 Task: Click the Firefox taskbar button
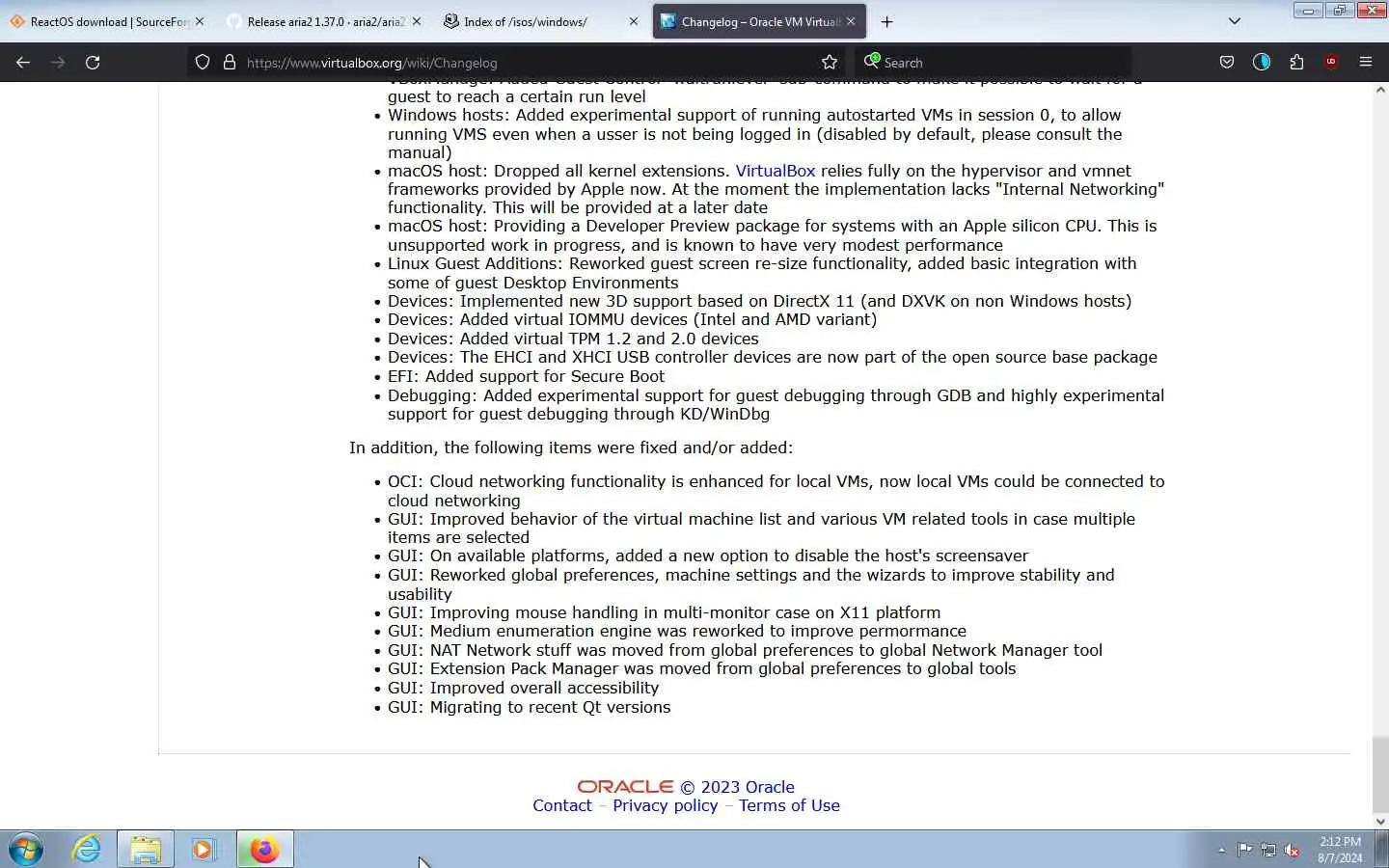pyautogui.click(x=264, y=849)
